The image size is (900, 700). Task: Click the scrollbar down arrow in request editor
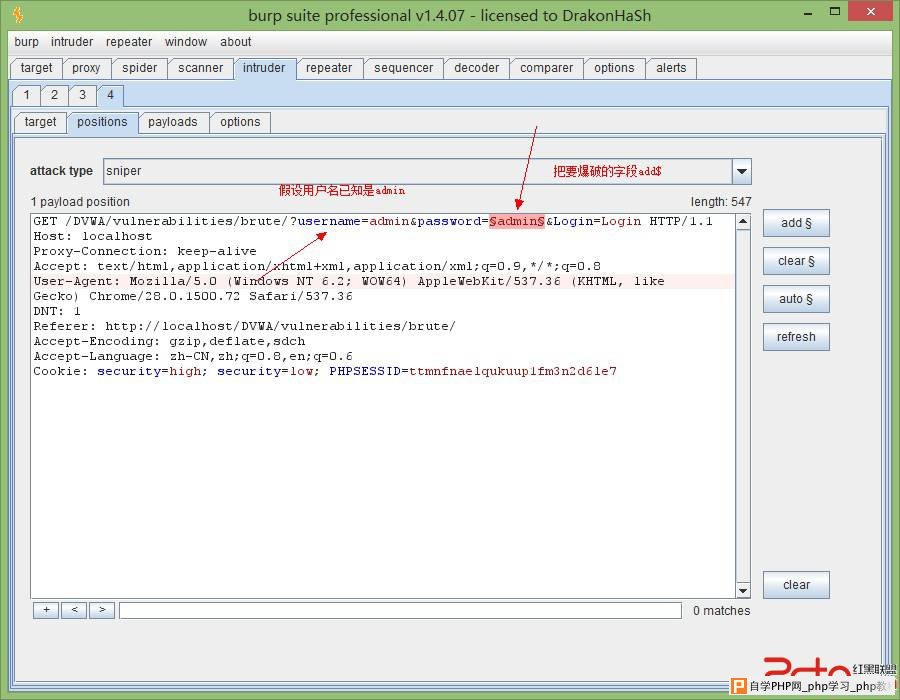point(743,590)
